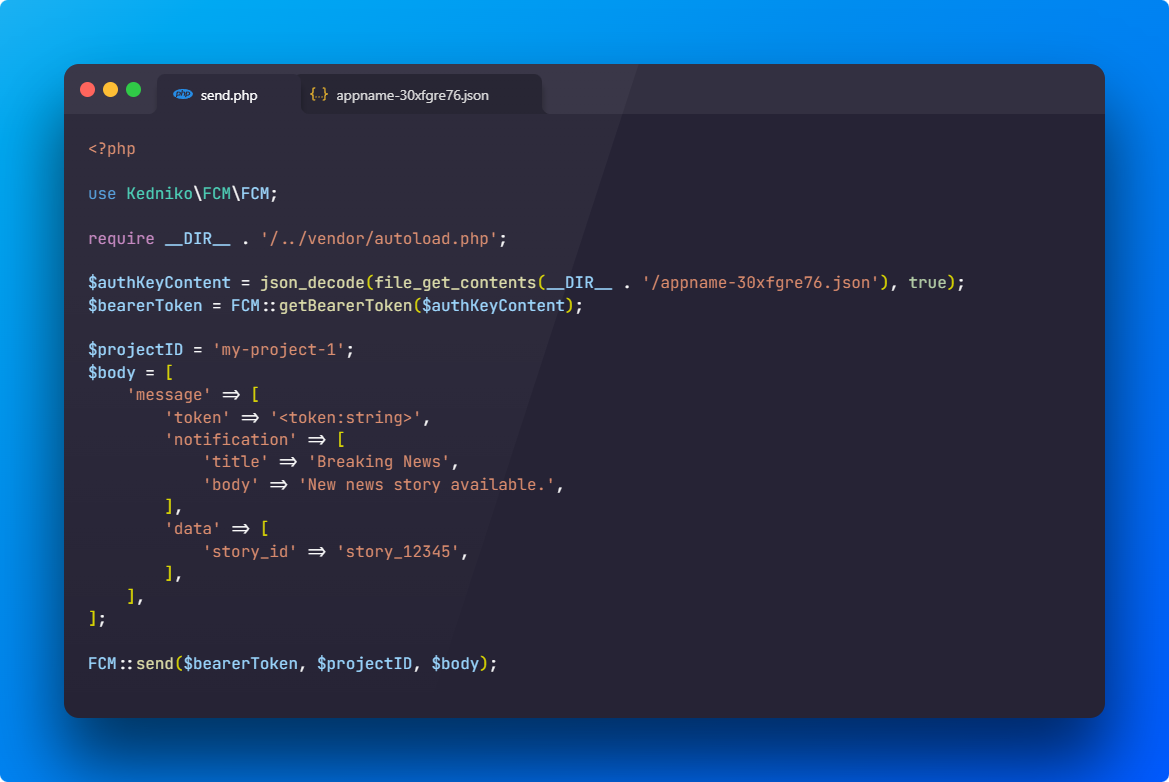Viewport: 1169px width, 782px height.
Task: Click the PHP icon on send.php tab
Action: (x=183, y=95)
